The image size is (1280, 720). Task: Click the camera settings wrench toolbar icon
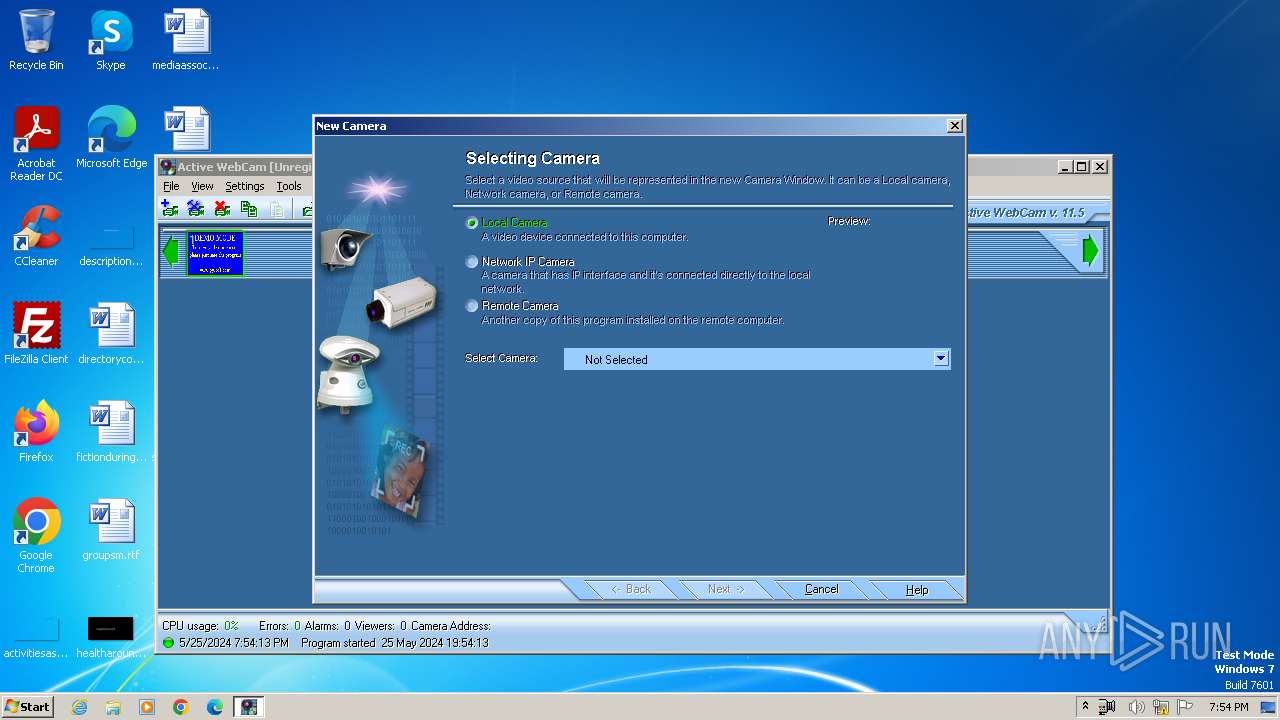click(196, 208)
